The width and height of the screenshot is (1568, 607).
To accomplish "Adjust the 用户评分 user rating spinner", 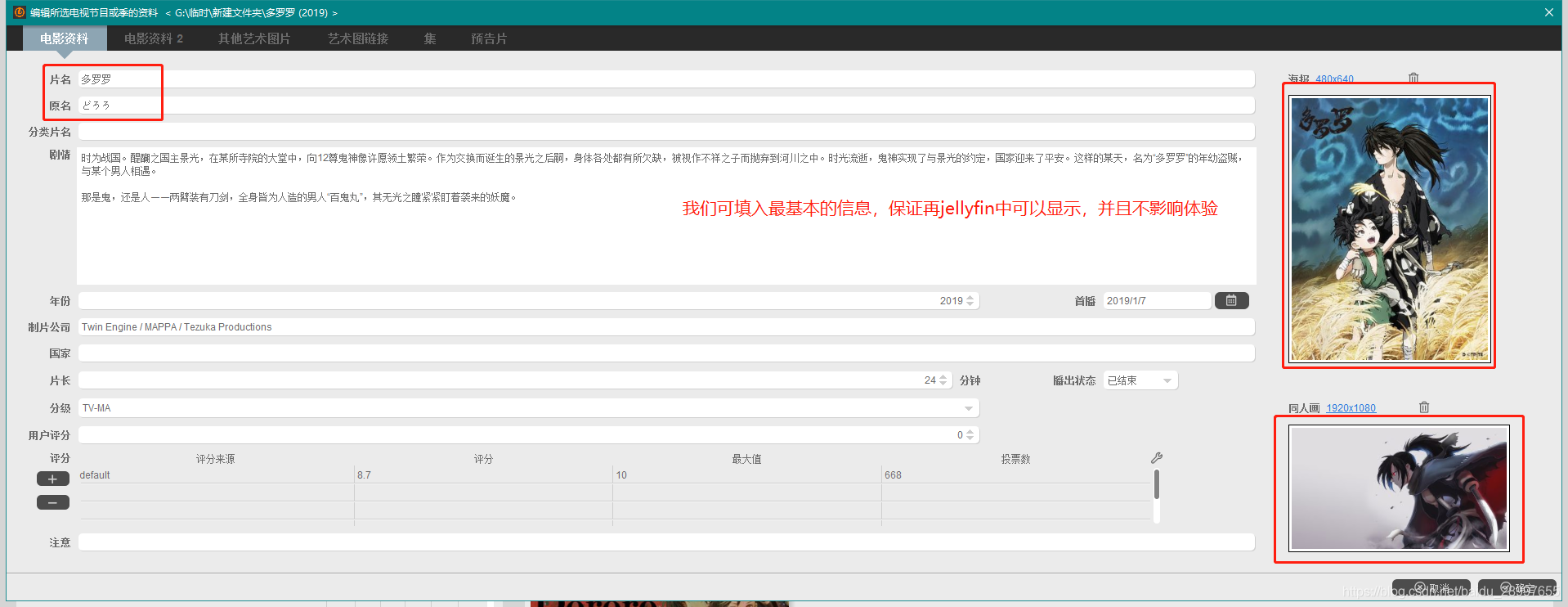I will 970,434.
